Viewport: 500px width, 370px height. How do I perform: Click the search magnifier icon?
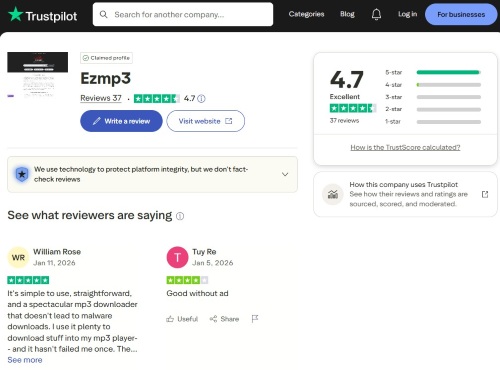[x=104, y=14]
